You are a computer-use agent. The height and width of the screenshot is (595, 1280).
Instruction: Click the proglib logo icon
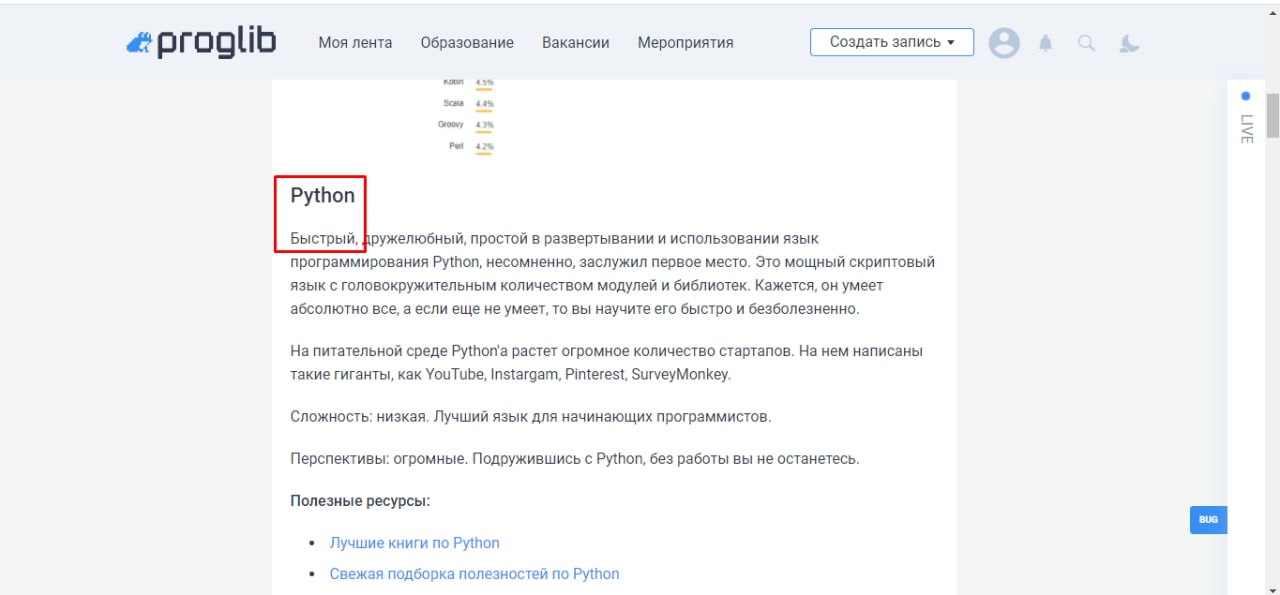pyautogui.click(x=139, y=43)
